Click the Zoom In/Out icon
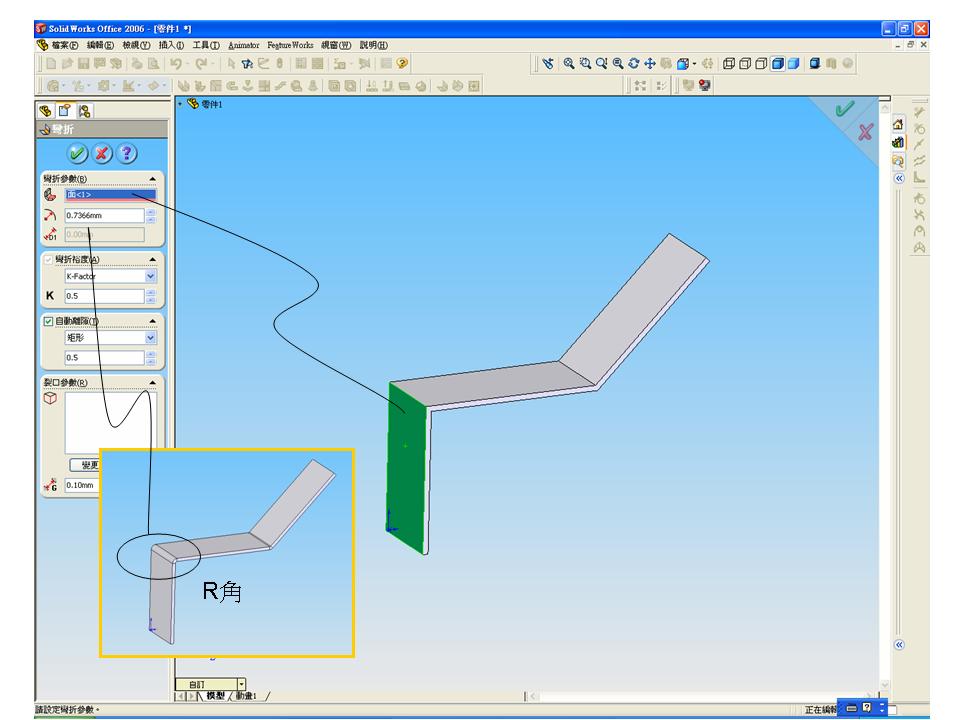 point(601,64)
